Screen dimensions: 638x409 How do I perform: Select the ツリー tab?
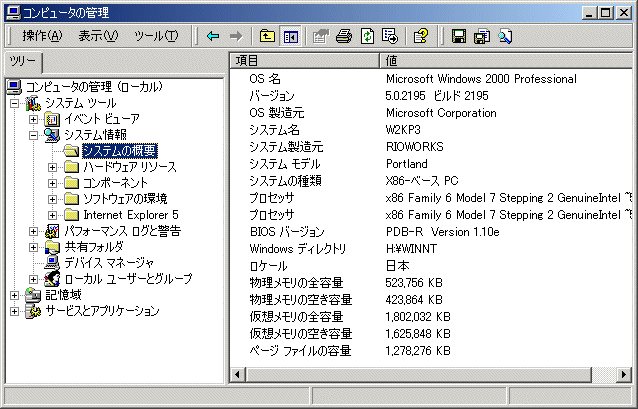[23, 62]
